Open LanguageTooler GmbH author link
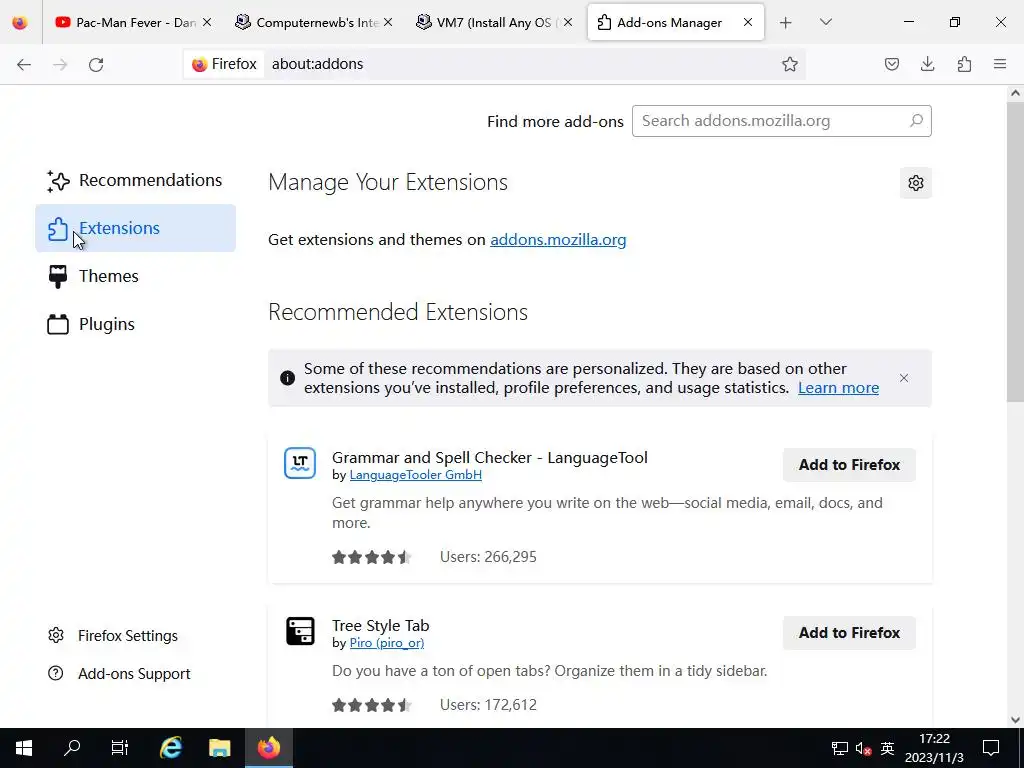 (415, 475)
